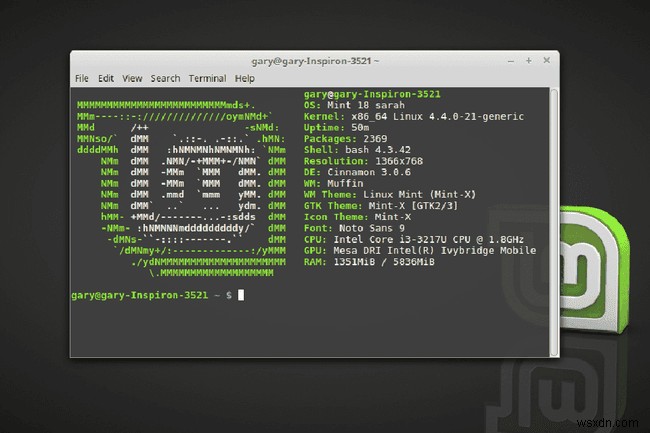This screenshot has width=650, height=433.
Task: Click the 'DE: Cinnamon 3.0.6' line
Action: click(x=357, y=172)
